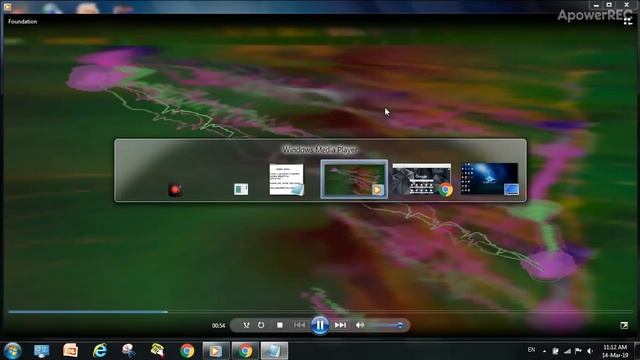Viewport: 640px width, 360px height.
Task: Exit full-screen using the bottom-right icon
Action: pos(624,325)
